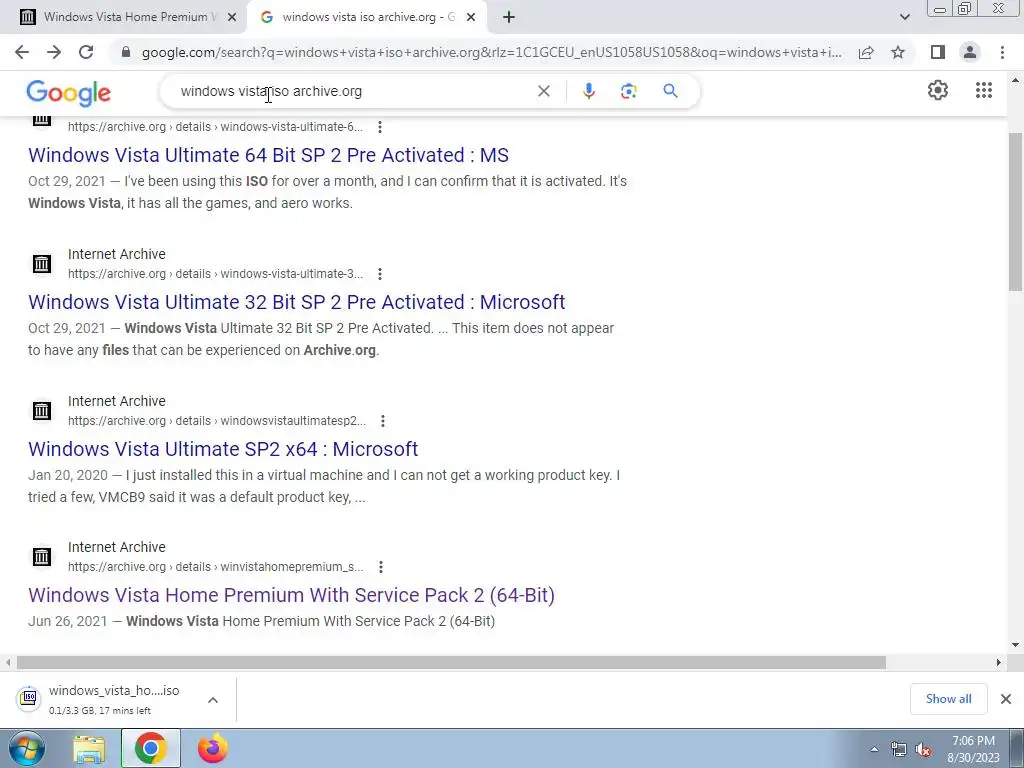Click the Internet Archive favicon of the SP2 x64 result

pos(42,411)
